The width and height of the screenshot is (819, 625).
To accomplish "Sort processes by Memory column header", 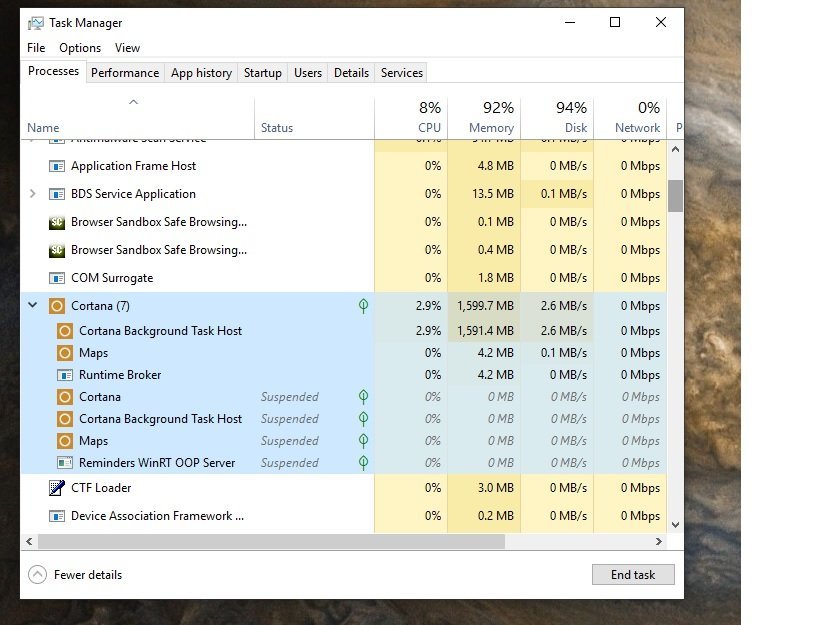I will pyautogui.click(x=484, y=118).
